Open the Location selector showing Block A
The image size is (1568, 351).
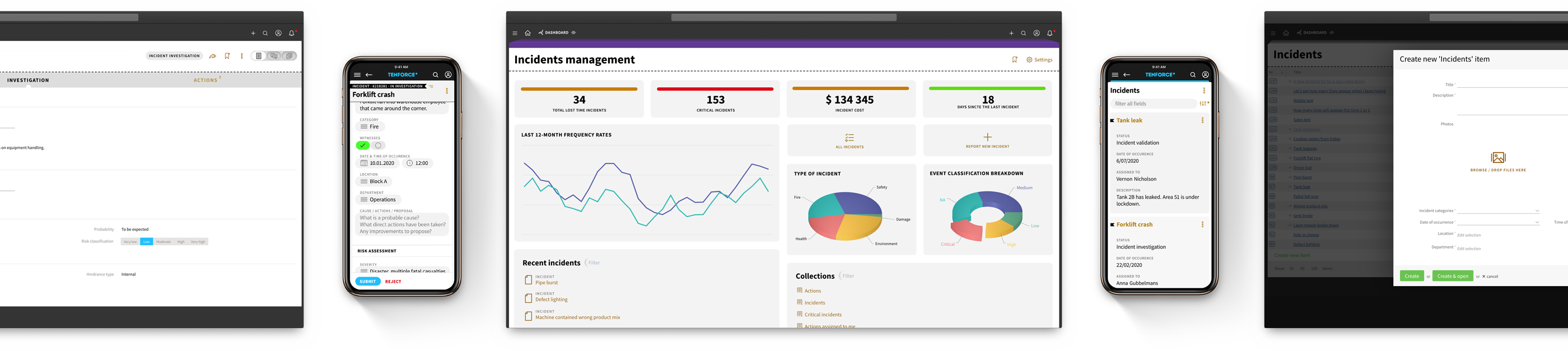[x=374, y=181]
